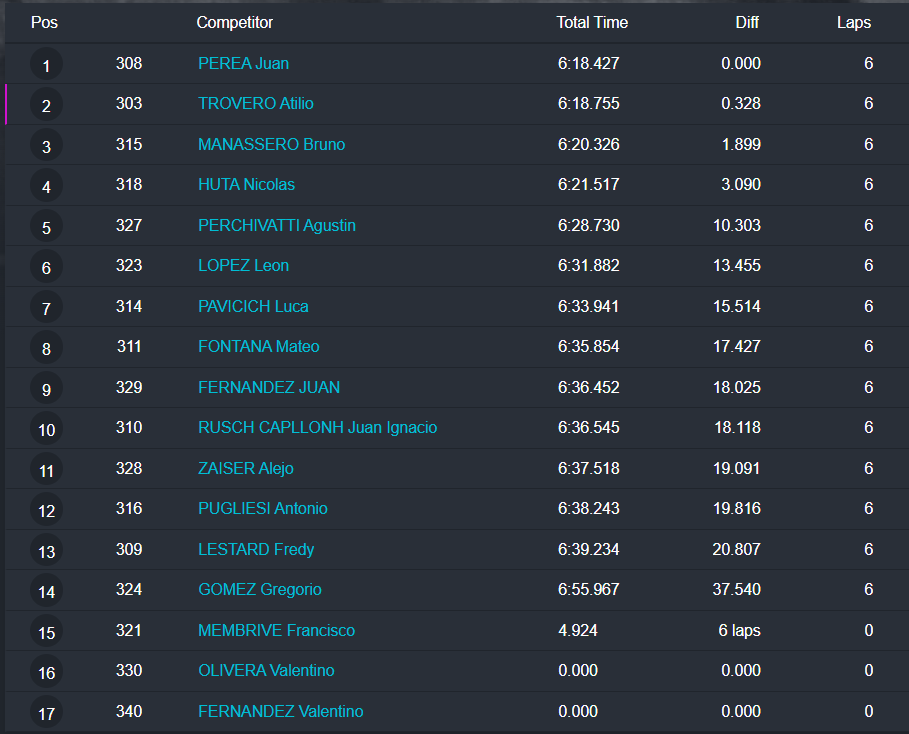This screenshot has height=734, width=909.
Task: Select the position 10 circle badge
Action: (46, 430)
